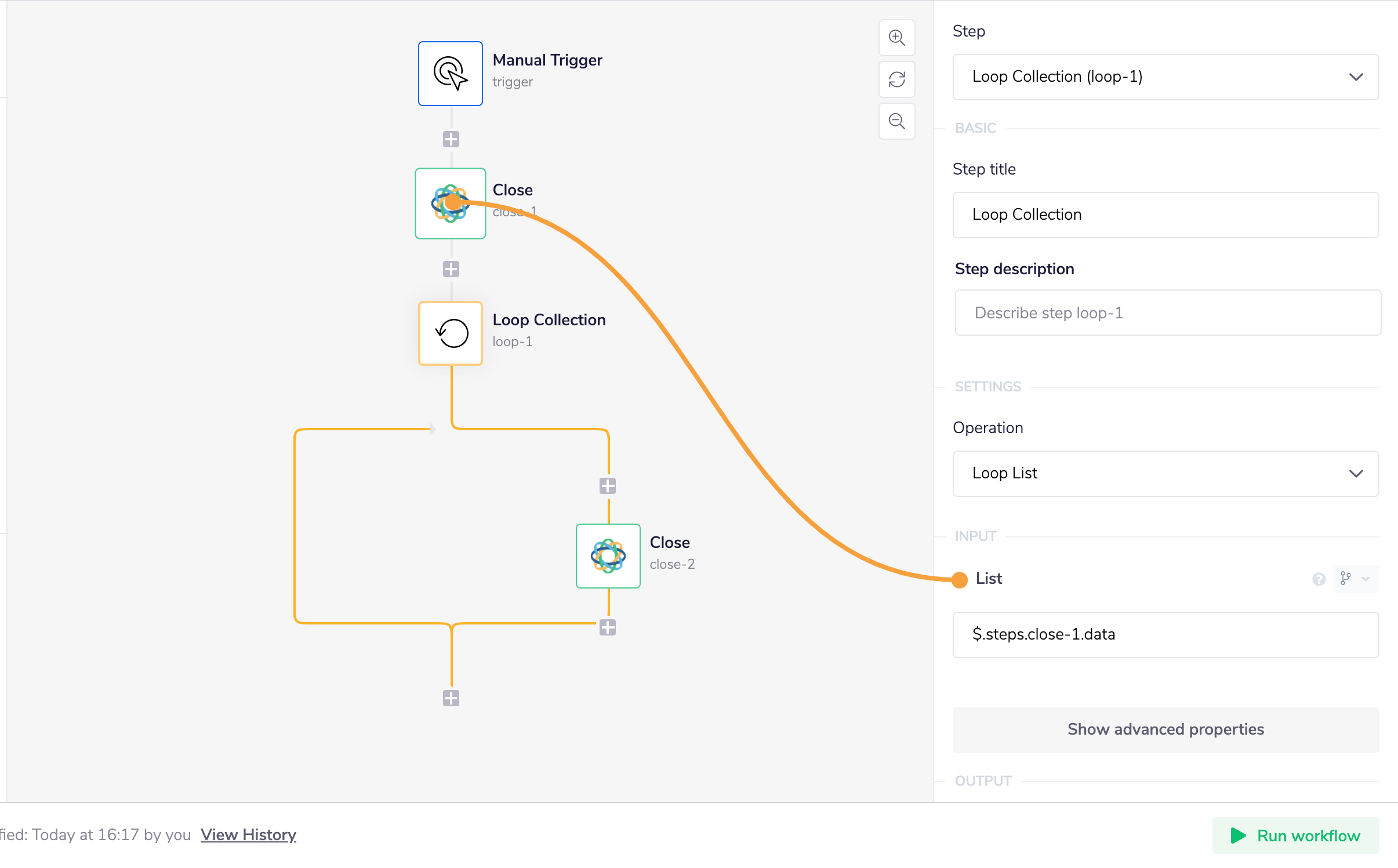Viewport: 1398px width, 868px height.
Task: Expand the Operation Loop List dropdown
Action: point(1165,474)
